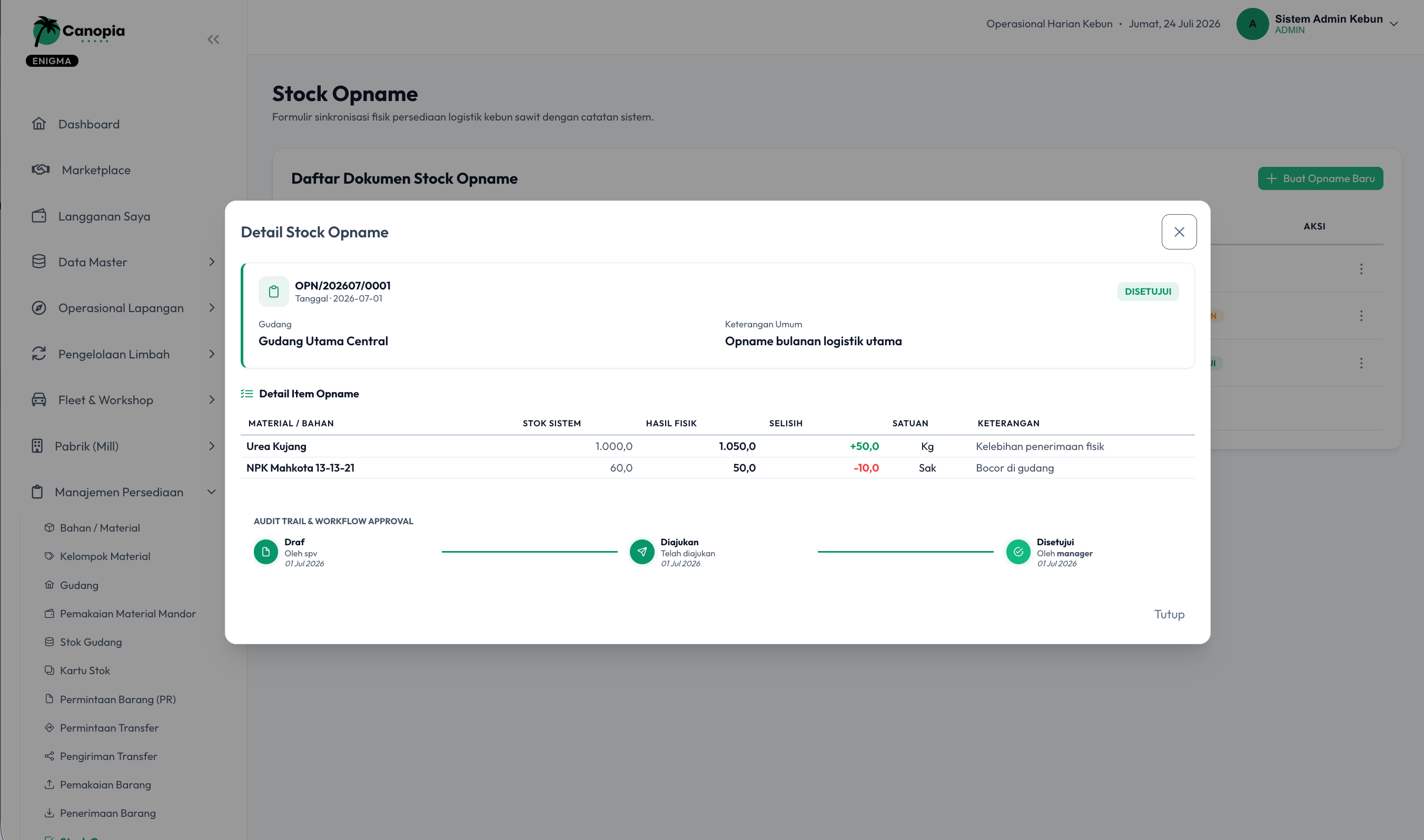
Task: Expand the Pabrik (Mill) submenu chevron
Action: (x=212, y=446)
